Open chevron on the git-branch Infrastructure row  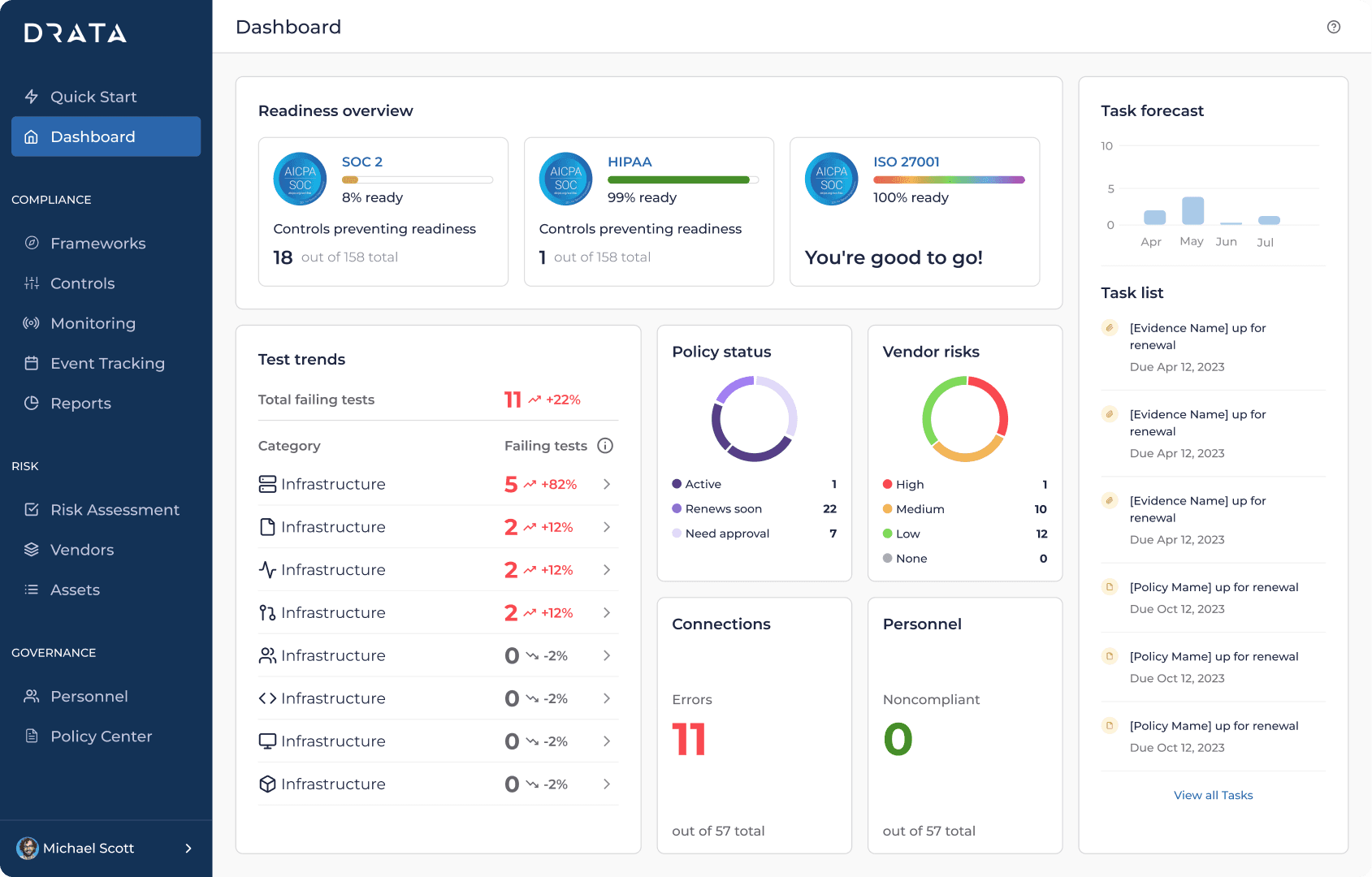pos(607,613)
